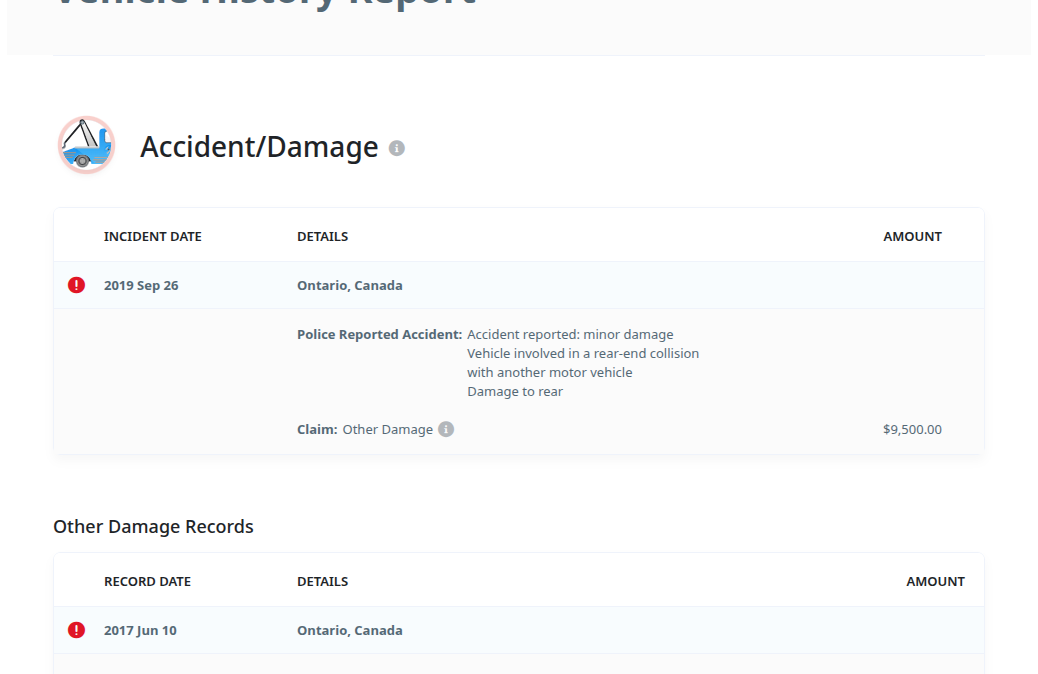
Task: Toggle details for the 2019 Sep 26 incident row
Action: (141, 284)
